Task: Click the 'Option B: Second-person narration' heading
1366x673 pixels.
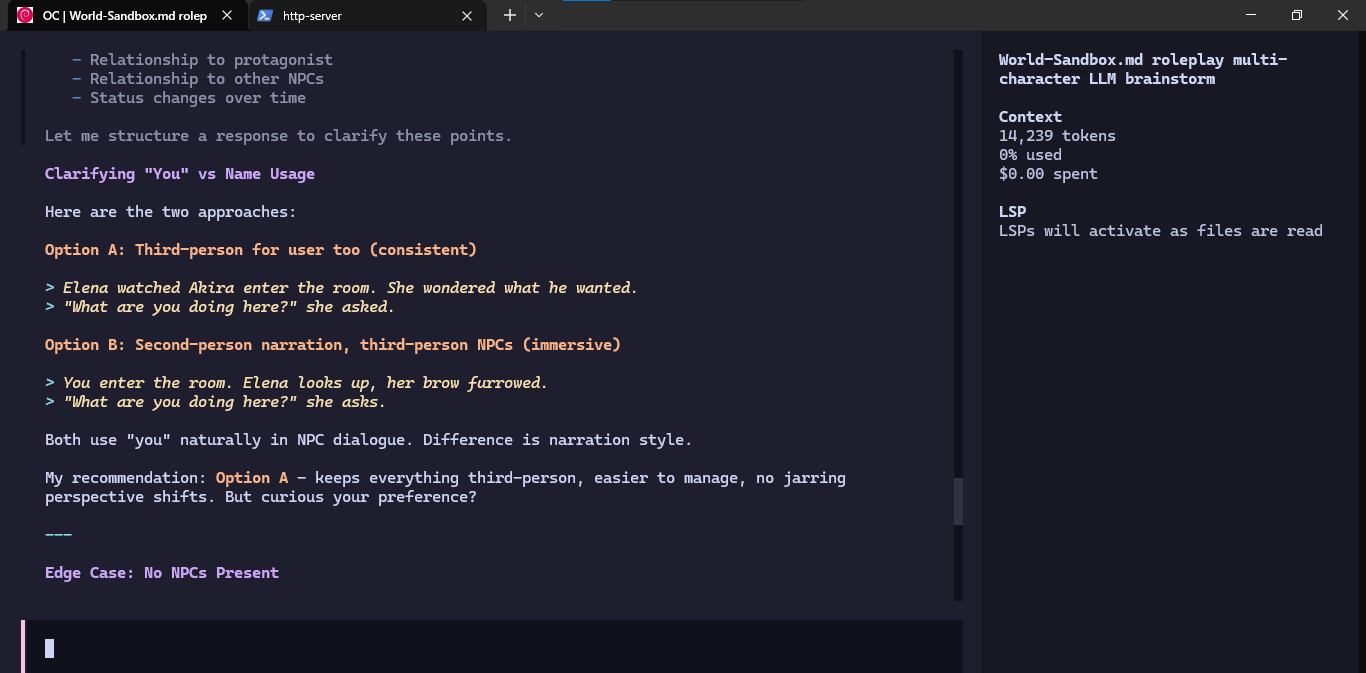Action: point(333,345)
